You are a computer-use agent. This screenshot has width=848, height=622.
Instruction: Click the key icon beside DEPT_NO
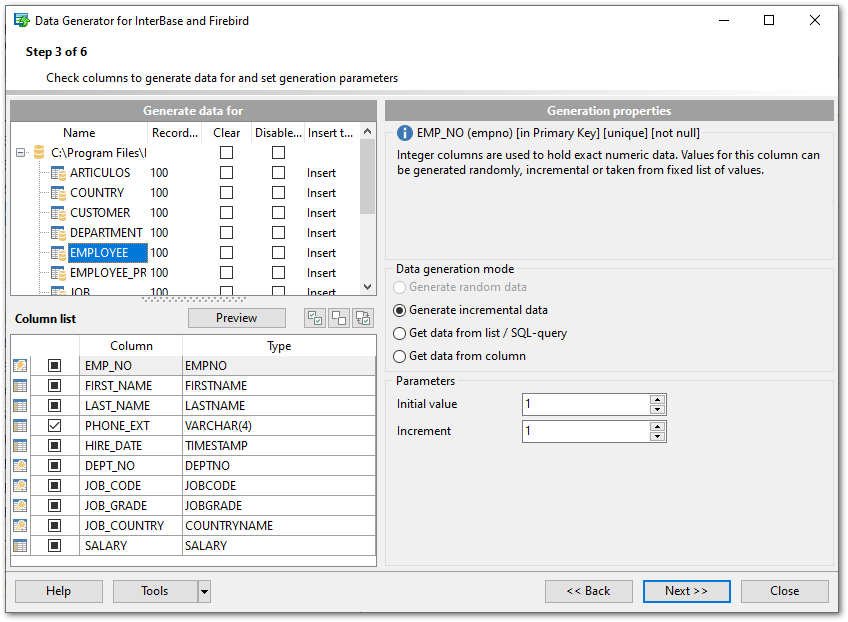point(20,466)
